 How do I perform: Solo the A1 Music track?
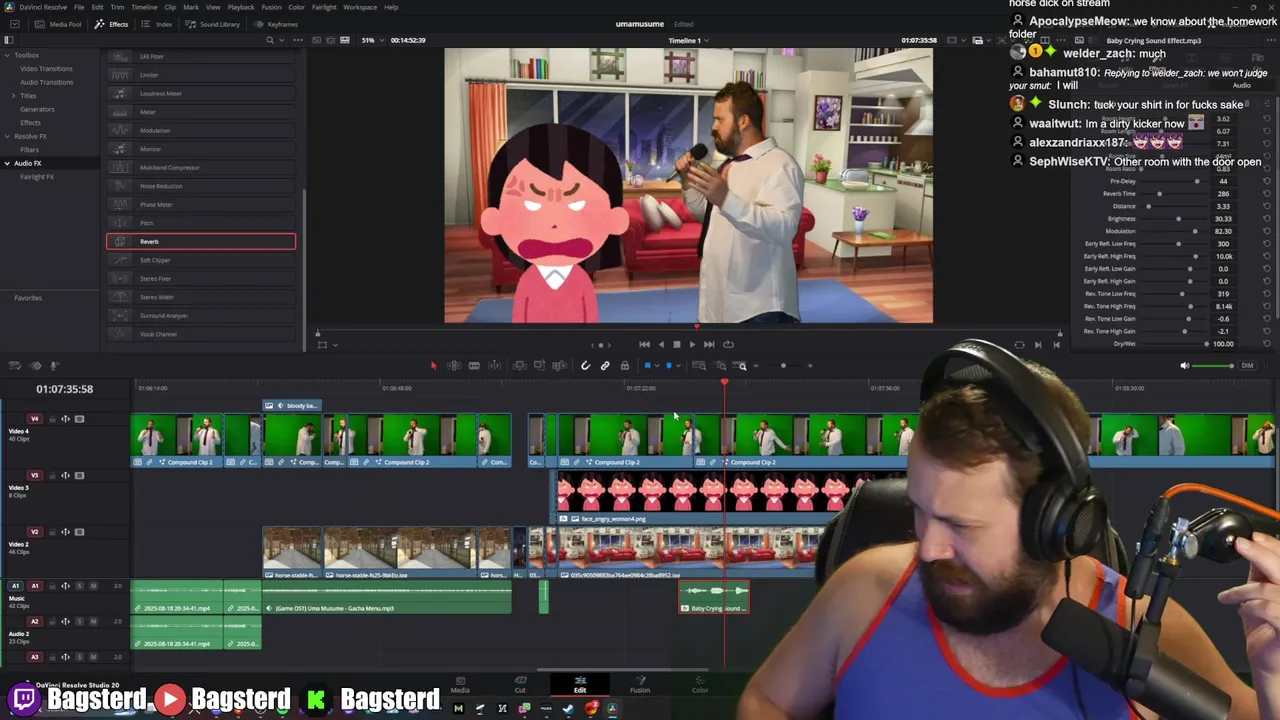[79, 586]
